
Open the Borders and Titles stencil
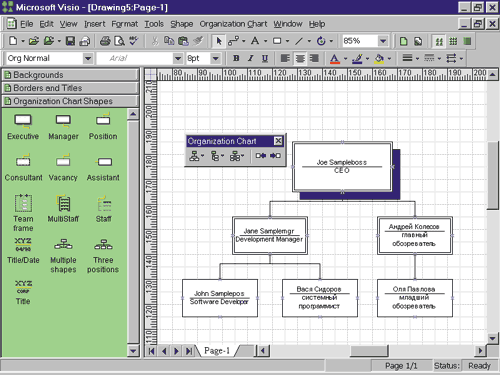click(x=71, y=88)
